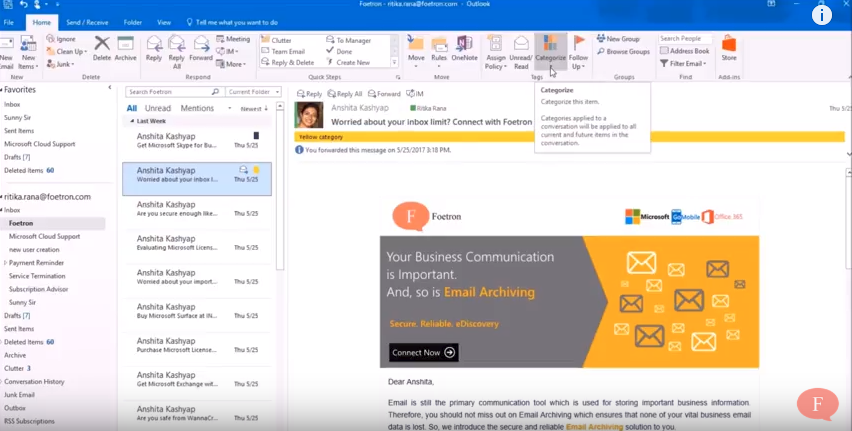Filter the list by Mentions
The image size is (852, 431).
[197, 108]
